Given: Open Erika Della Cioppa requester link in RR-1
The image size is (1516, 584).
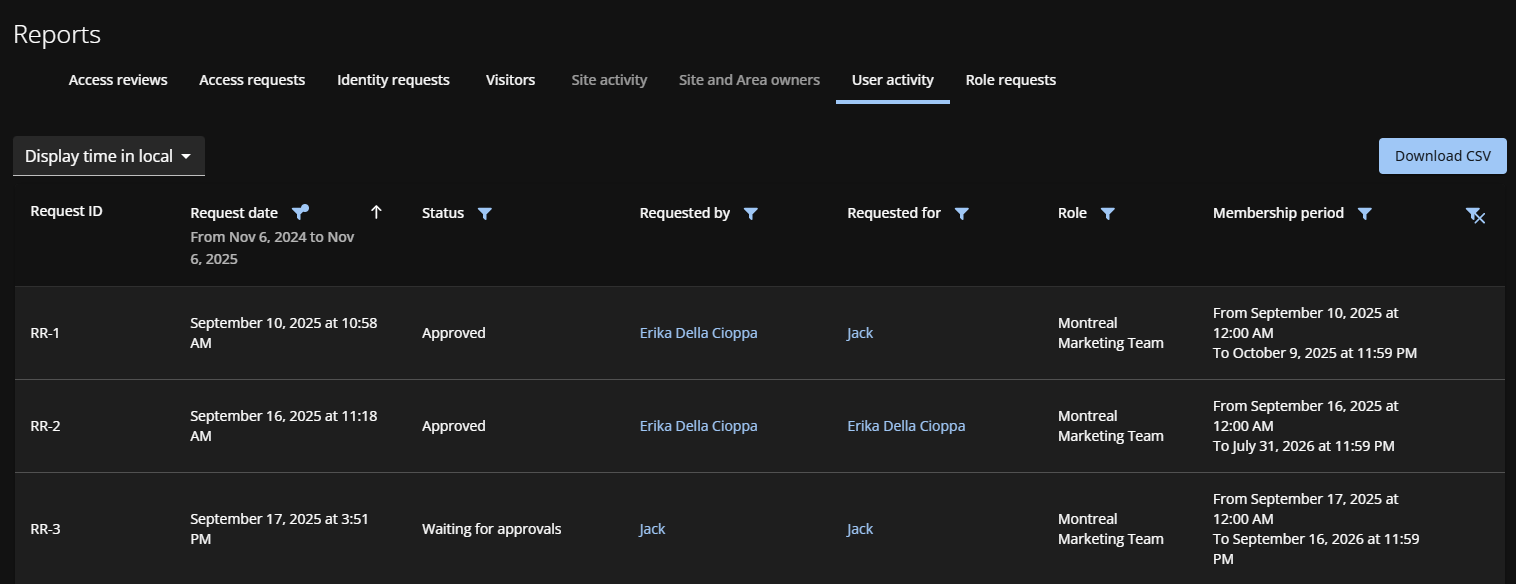Looking at the screenshot, I should pos(698,333).
